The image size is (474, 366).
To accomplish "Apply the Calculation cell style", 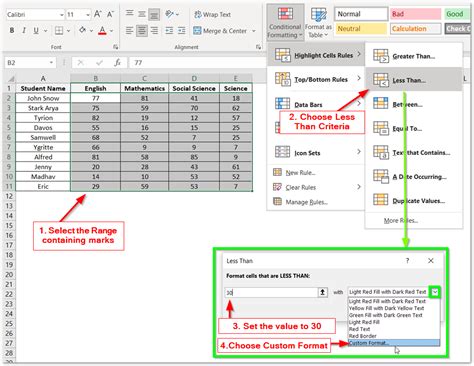I will 416,29.
